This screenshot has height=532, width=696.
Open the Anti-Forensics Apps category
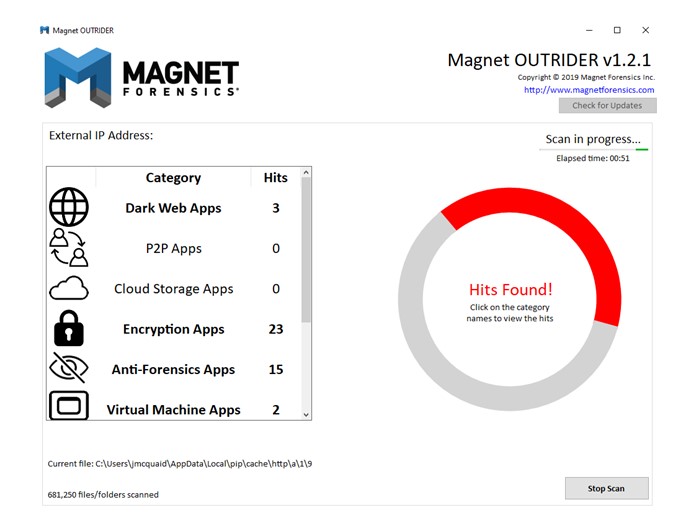click(x=173, y=370)
